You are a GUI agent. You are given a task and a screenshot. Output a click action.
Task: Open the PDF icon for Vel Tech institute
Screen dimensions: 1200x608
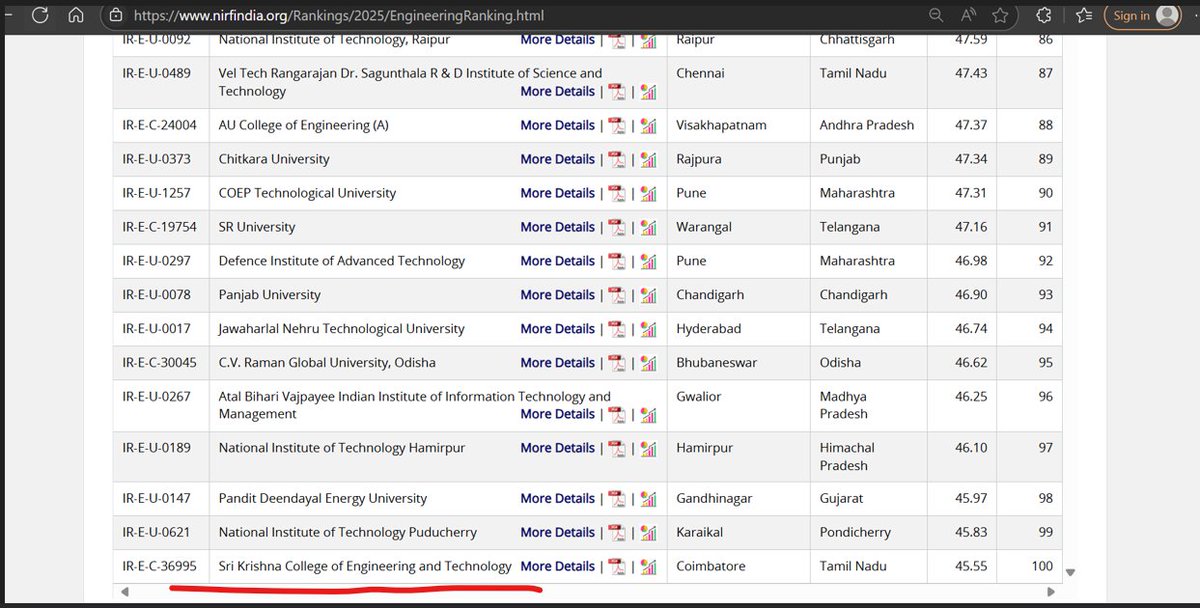coord(617,91)
